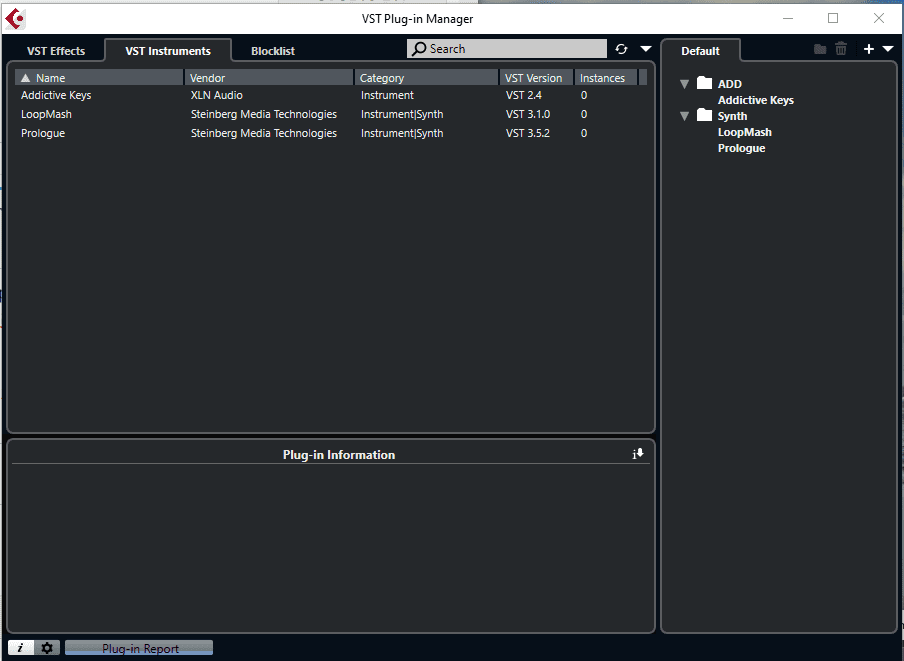Screen dimensions: 904x661
Task: Collapse the Synth folder triangle
Action: (x=684, y=116)
